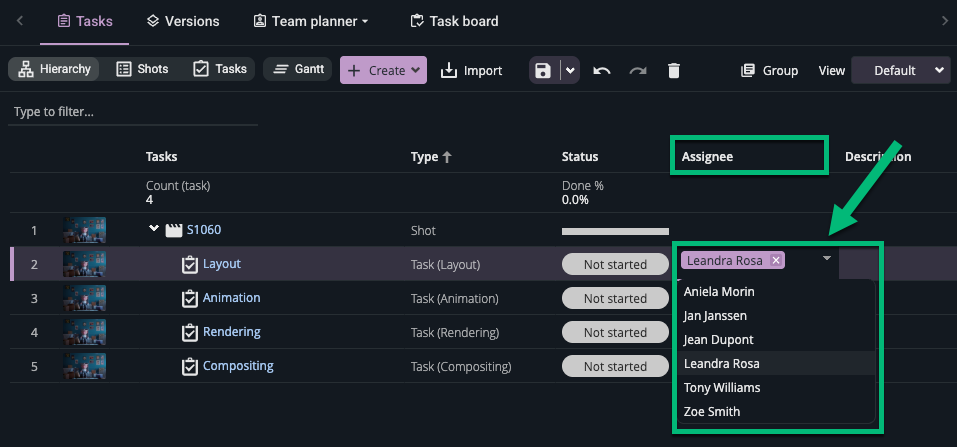This screenshot has width=957, height=447.
Task: Open the S1060 shot link
Action: coord(204,230)
